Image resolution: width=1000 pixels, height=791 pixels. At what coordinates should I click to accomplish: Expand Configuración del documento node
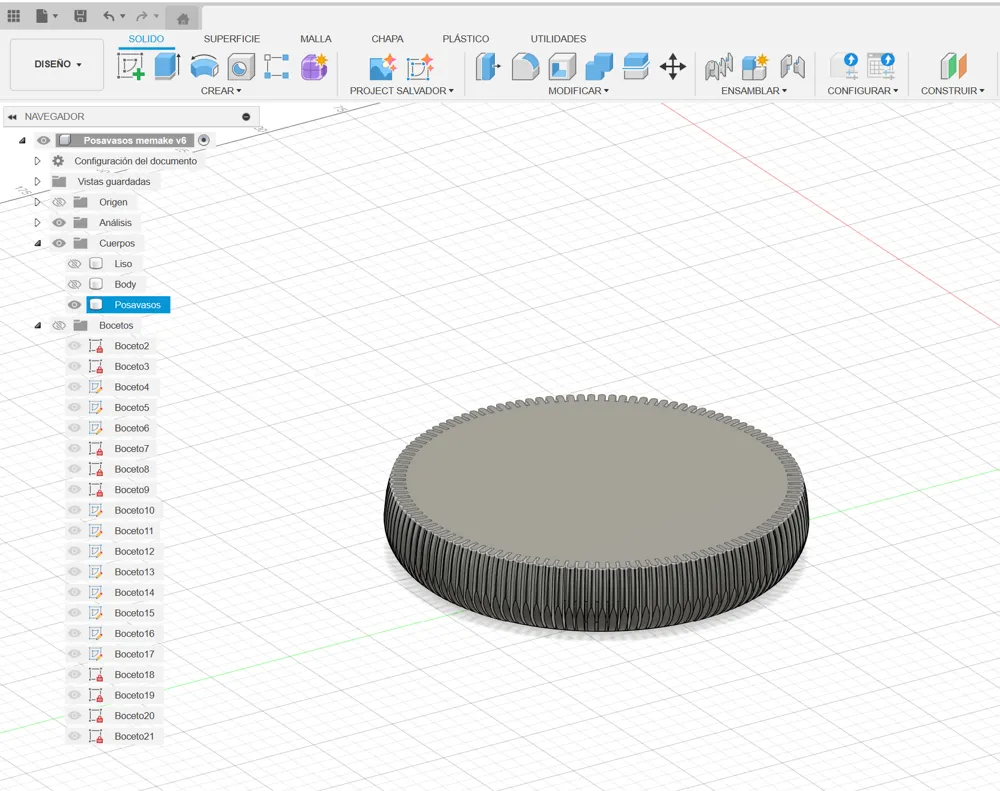point(37,161)
